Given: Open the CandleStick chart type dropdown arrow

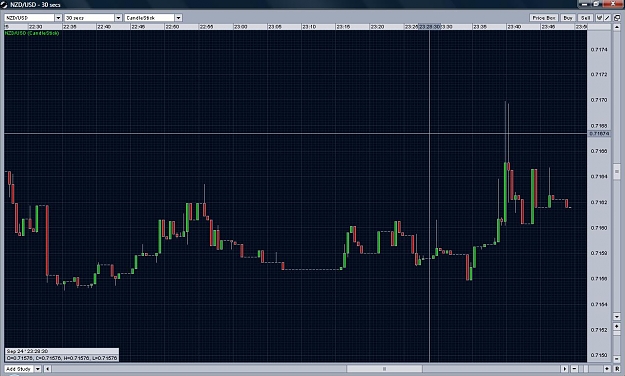Looking at the screenshot, I should tap(178, 18).
